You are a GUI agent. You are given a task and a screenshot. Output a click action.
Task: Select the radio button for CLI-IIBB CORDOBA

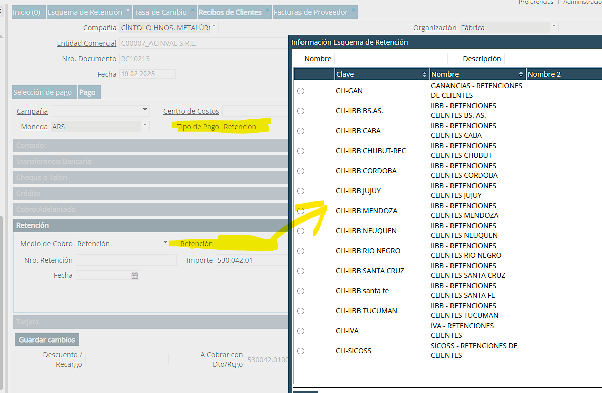click(301, 171)
